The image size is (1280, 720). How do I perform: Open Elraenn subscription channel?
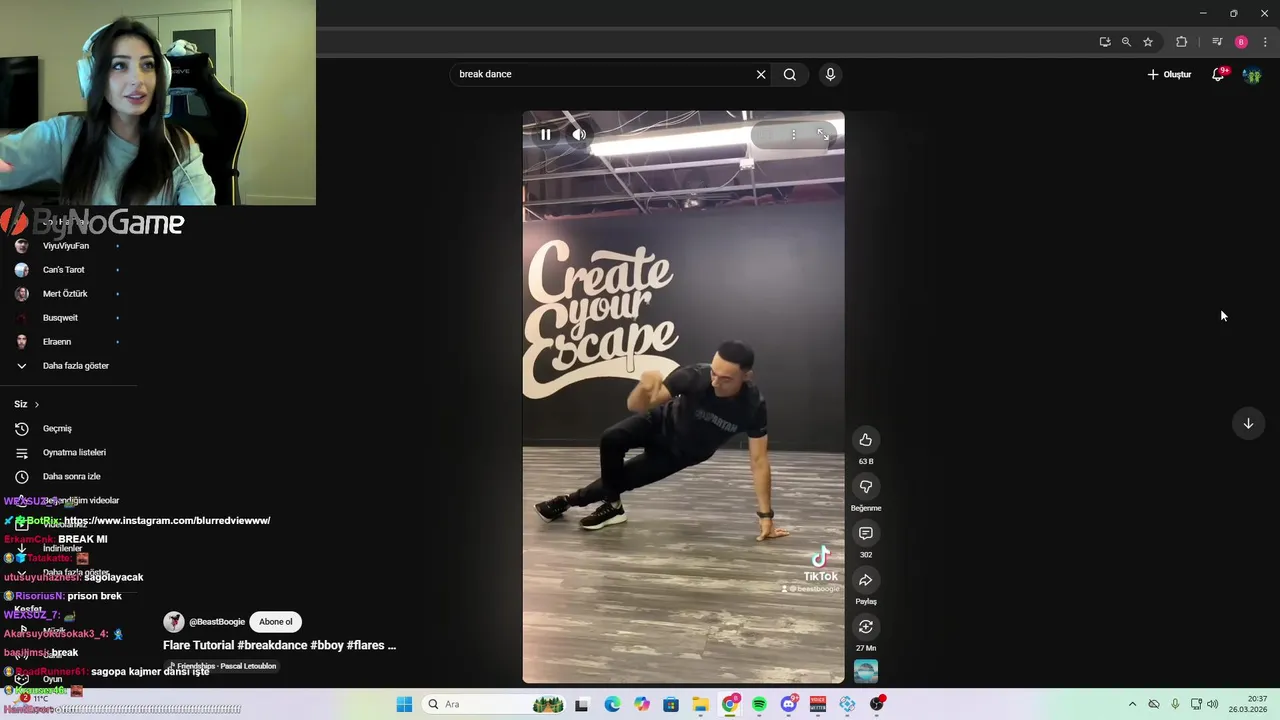coord(57,342)
